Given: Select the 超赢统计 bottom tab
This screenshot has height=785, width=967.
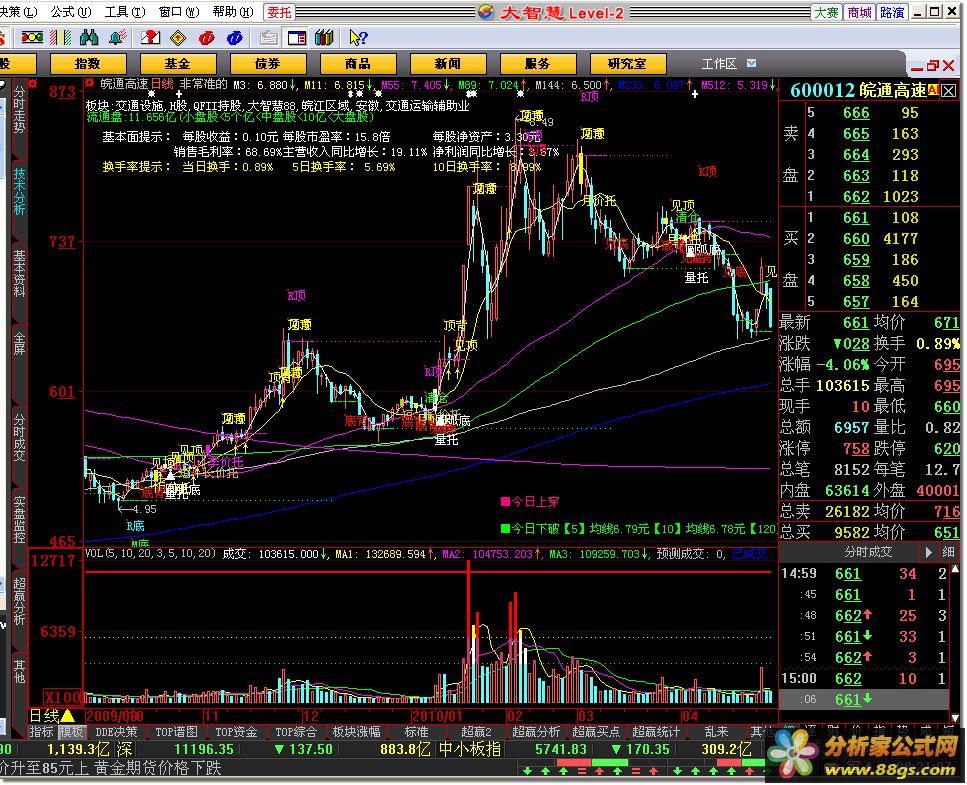Looking at the screenshot, I should pyautogui.click(x=656, y=732).
